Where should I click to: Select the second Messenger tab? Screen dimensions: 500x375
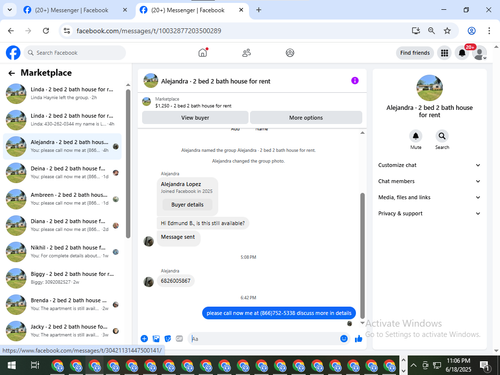(187, 10)
